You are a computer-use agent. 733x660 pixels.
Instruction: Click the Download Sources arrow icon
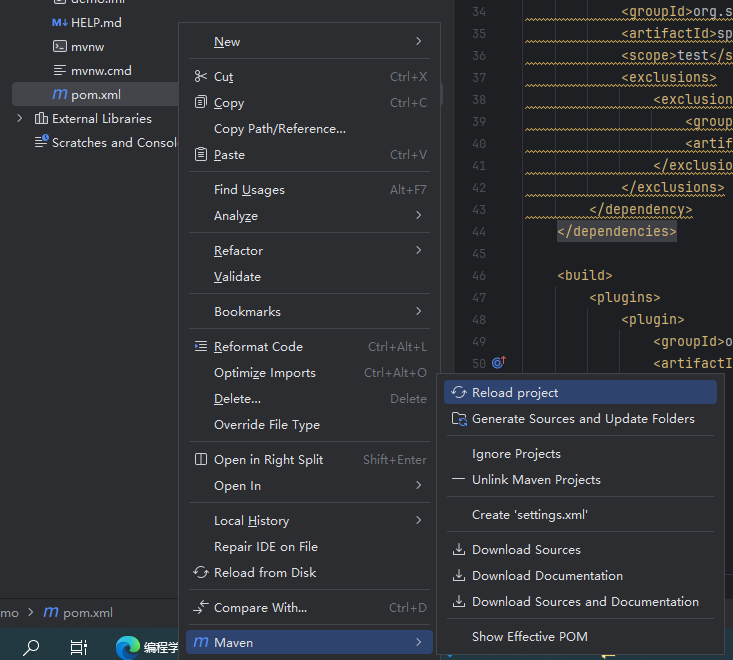pos(459,549)
